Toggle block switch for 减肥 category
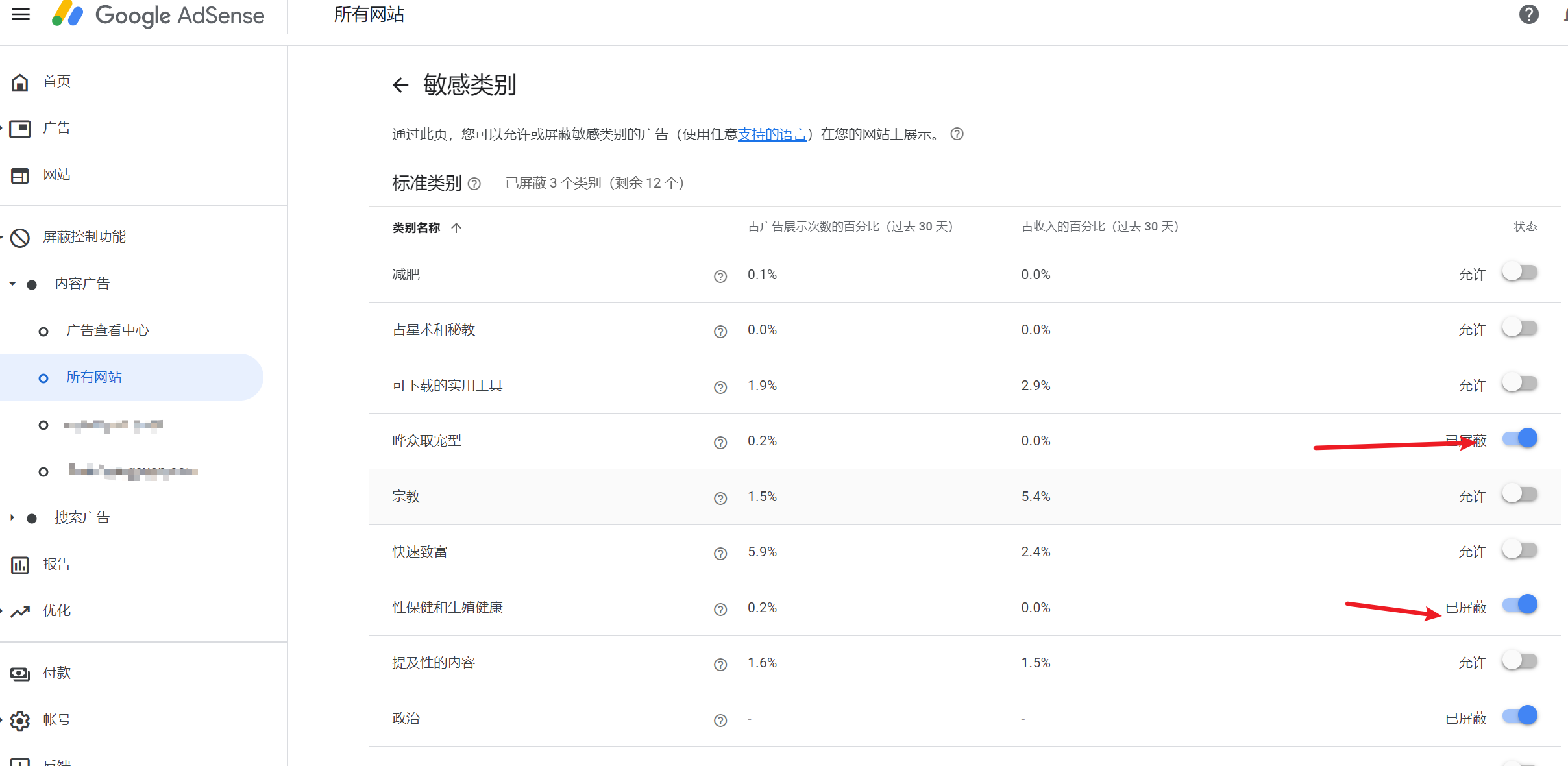This screenshot has width=1568, height=766. click(x=1519, y=272)
